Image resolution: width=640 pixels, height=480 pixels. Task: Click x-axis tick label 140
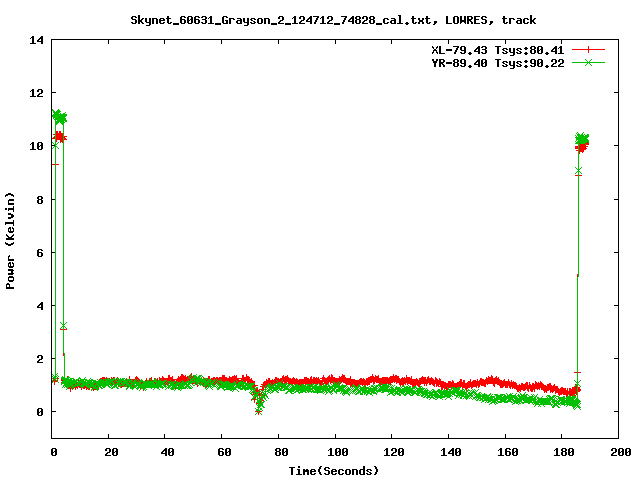coord(451,452)
